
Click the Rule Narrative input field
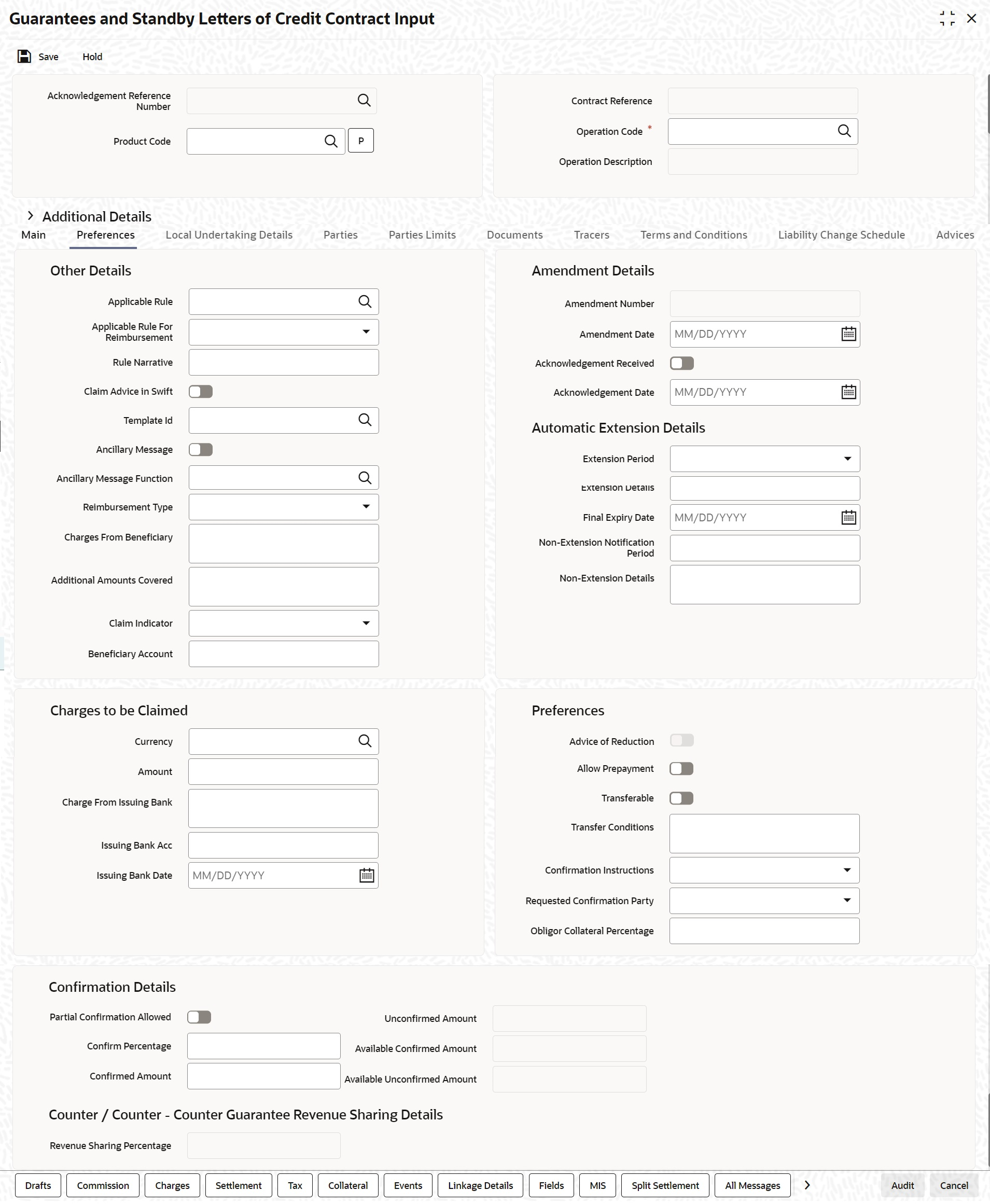284,362
